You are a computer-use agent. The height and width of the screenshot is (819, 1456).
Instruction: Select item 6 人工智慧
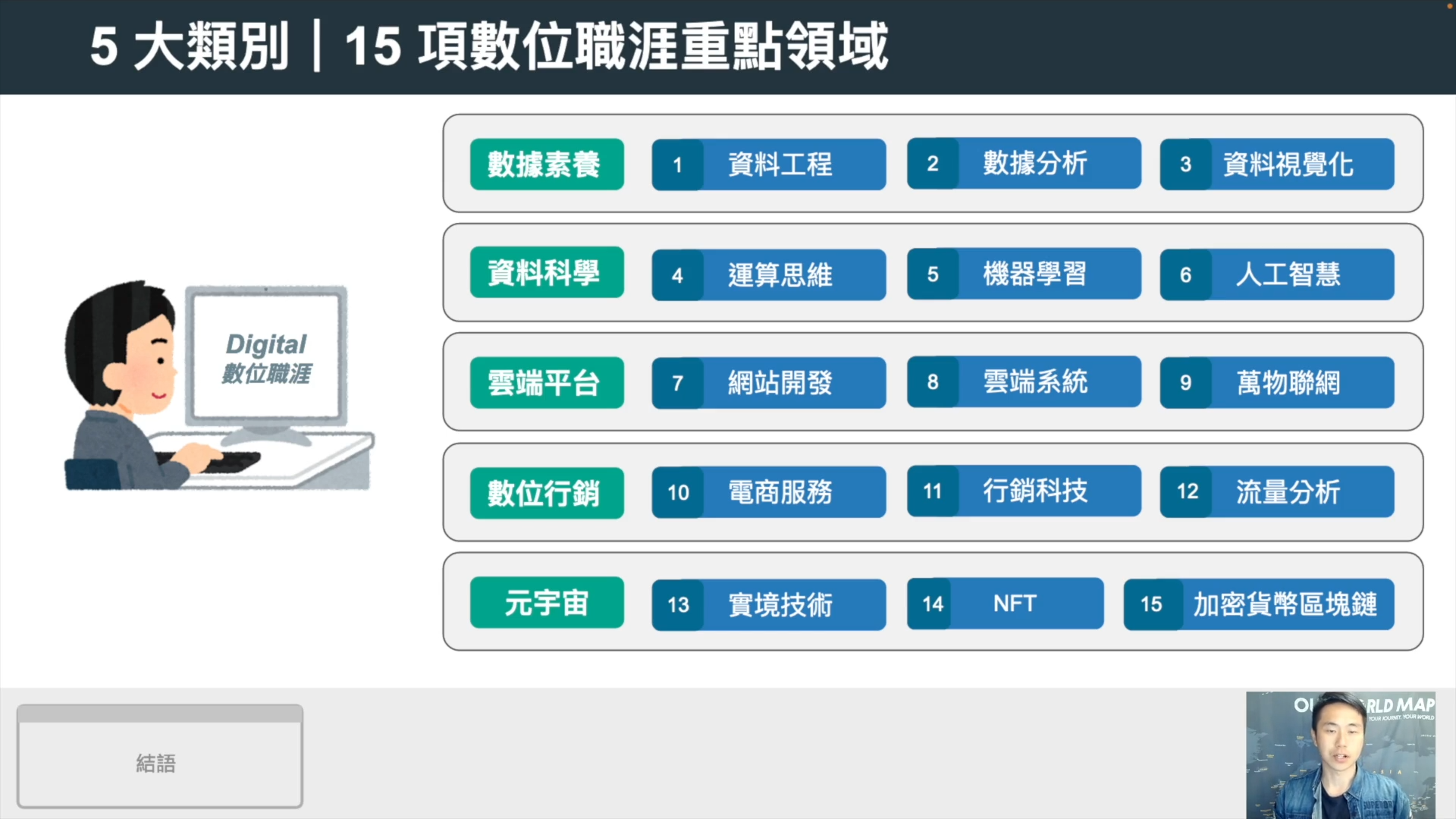click(x=1277, y=275)
